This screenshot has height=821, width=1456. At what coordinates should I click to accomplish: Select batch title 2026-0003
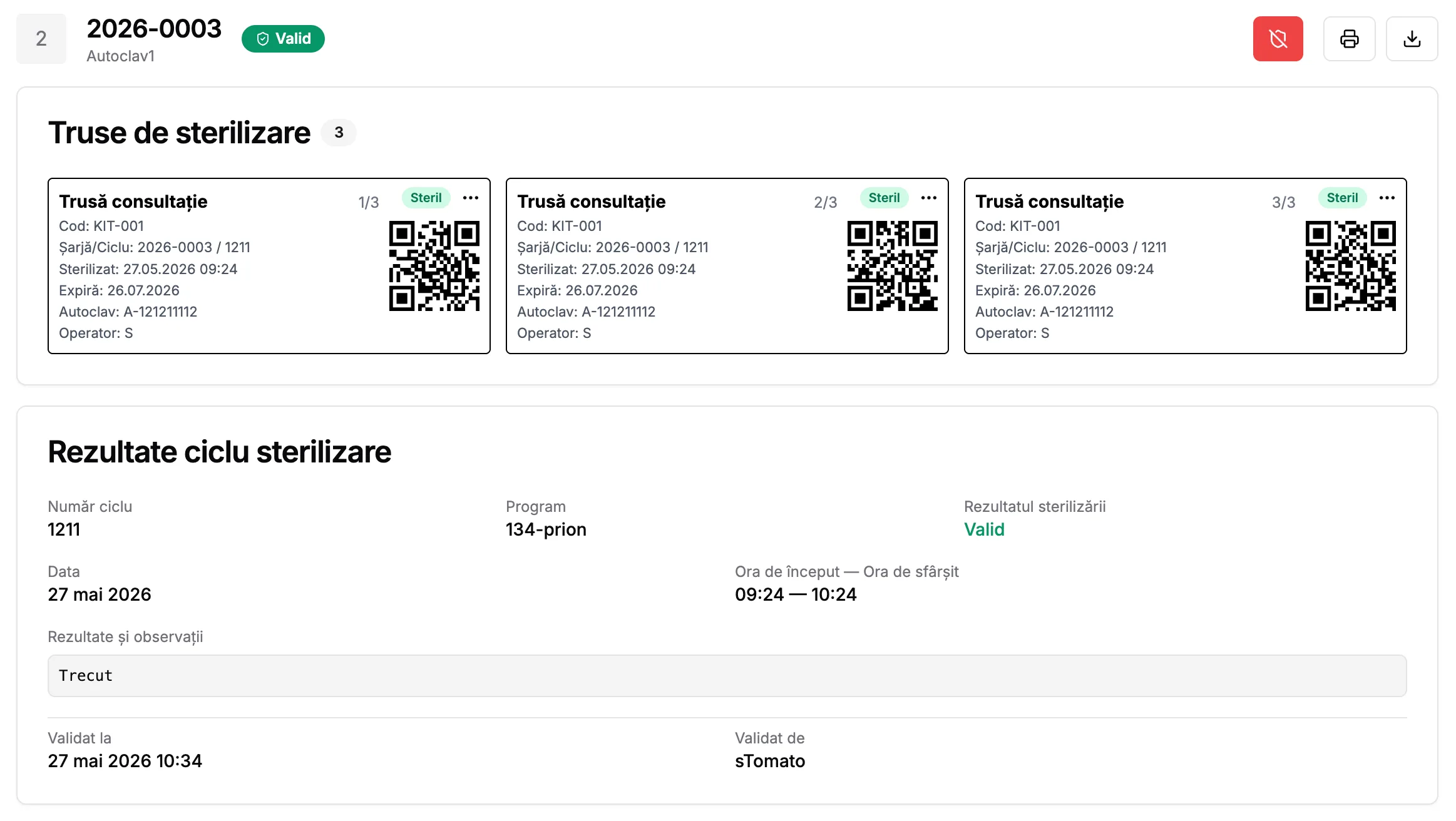tap(154, 29)
